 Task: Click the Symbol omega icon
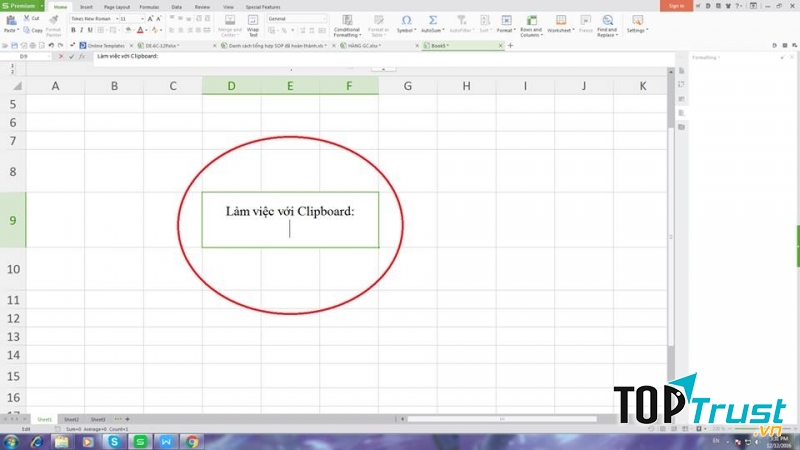tap(406, 19)
